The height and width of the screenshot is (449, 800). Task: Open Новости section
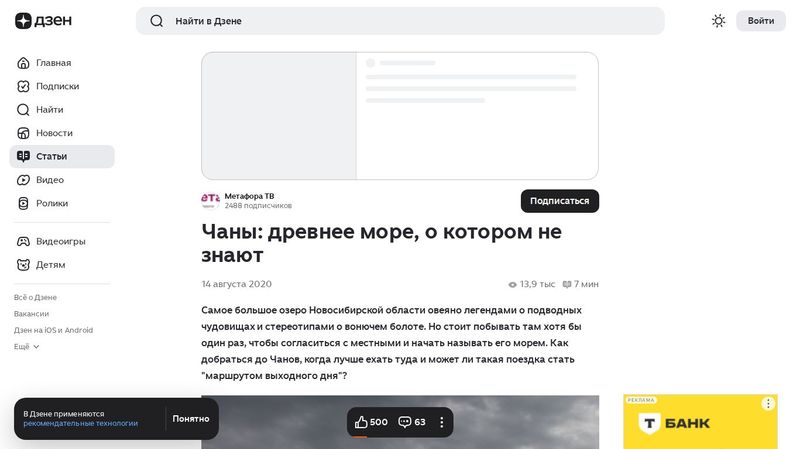pos(54,133)
